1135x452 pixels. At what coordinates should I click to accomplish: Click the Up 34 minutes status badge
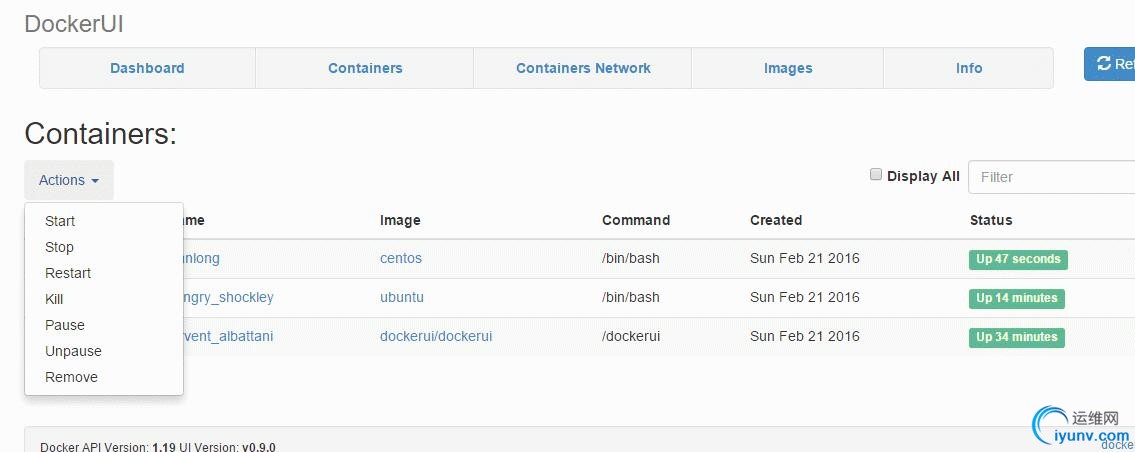(x=1016, y=338)
